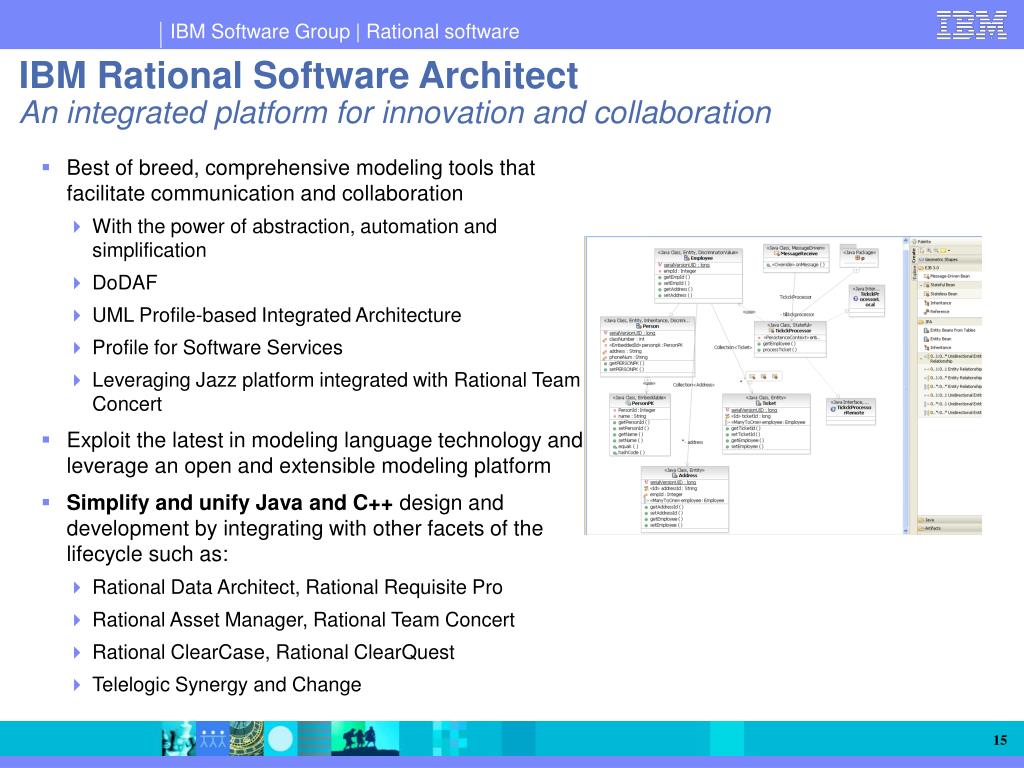Select the TicketProcessorLocal interface box

point(867,301)
